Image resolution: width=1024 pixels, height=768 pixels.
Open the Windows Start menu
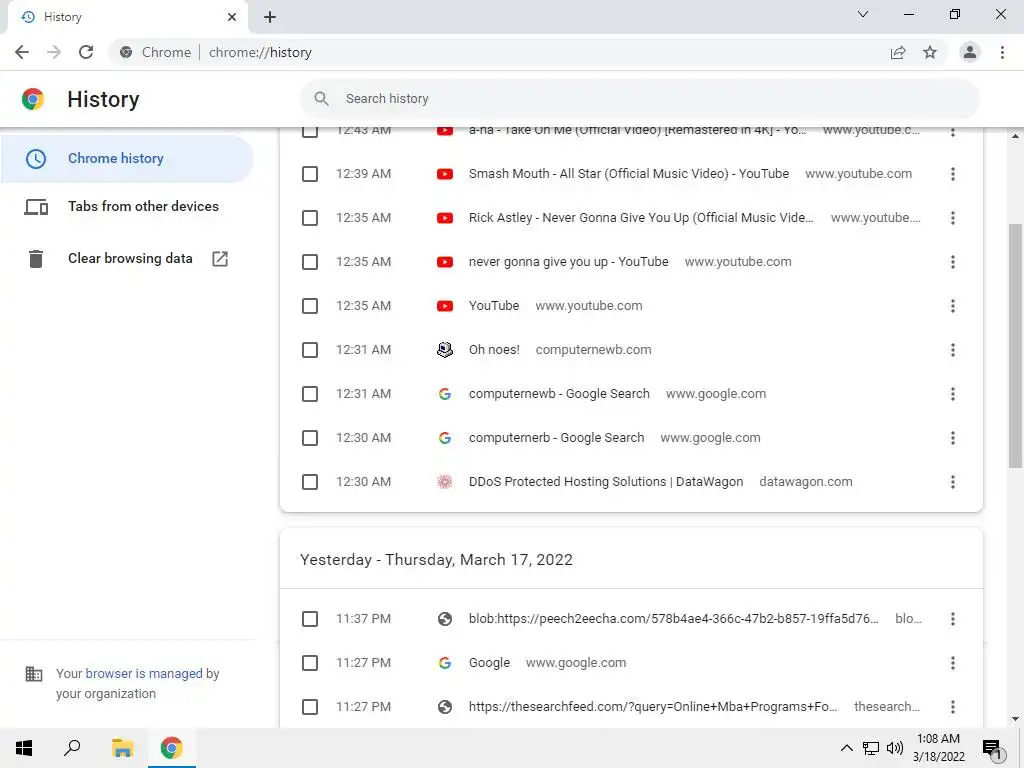click(x=24, y=748)
